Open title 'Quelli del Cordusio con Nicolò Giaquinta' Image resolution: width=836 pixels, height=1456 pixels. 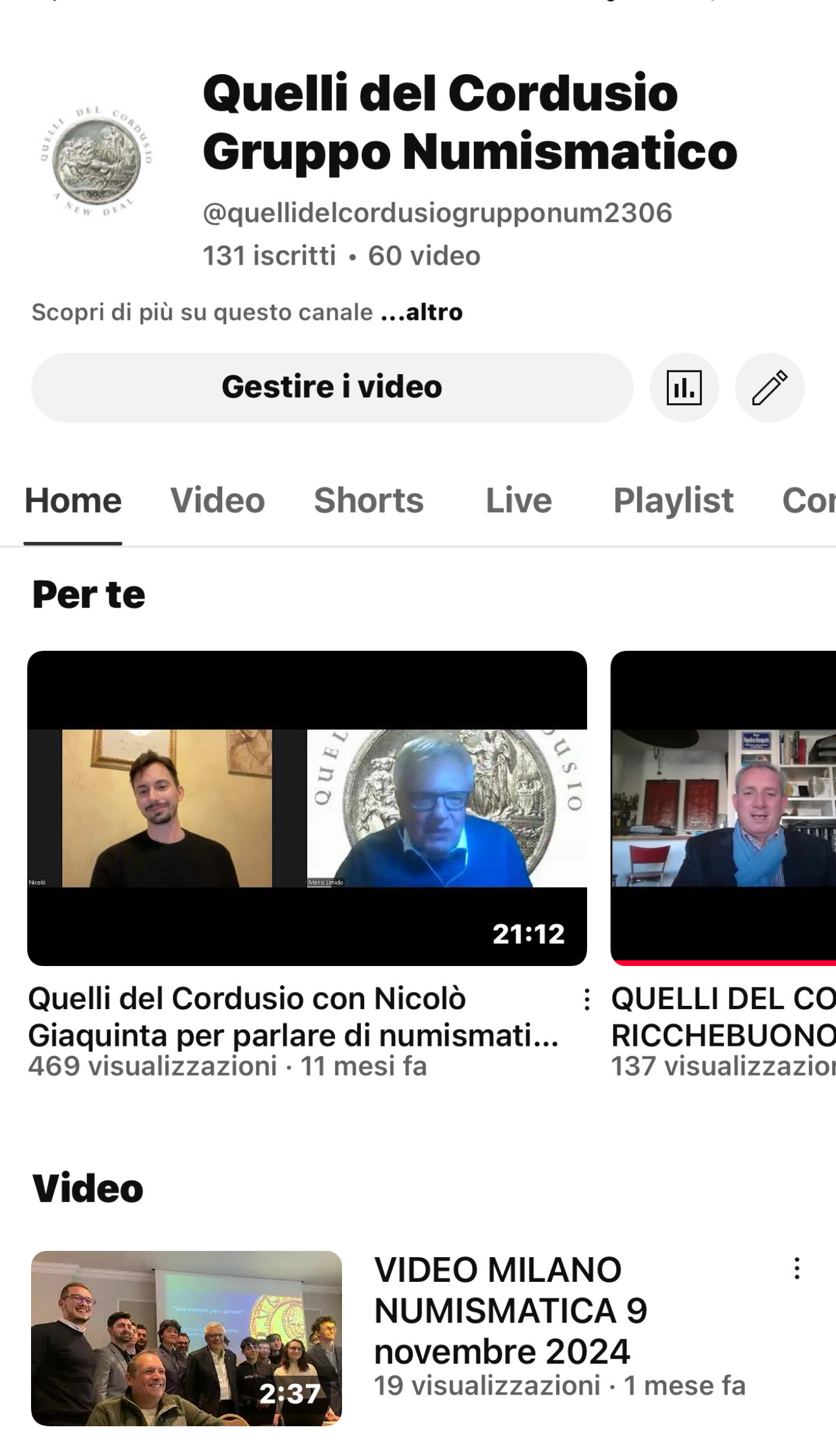293,1017
